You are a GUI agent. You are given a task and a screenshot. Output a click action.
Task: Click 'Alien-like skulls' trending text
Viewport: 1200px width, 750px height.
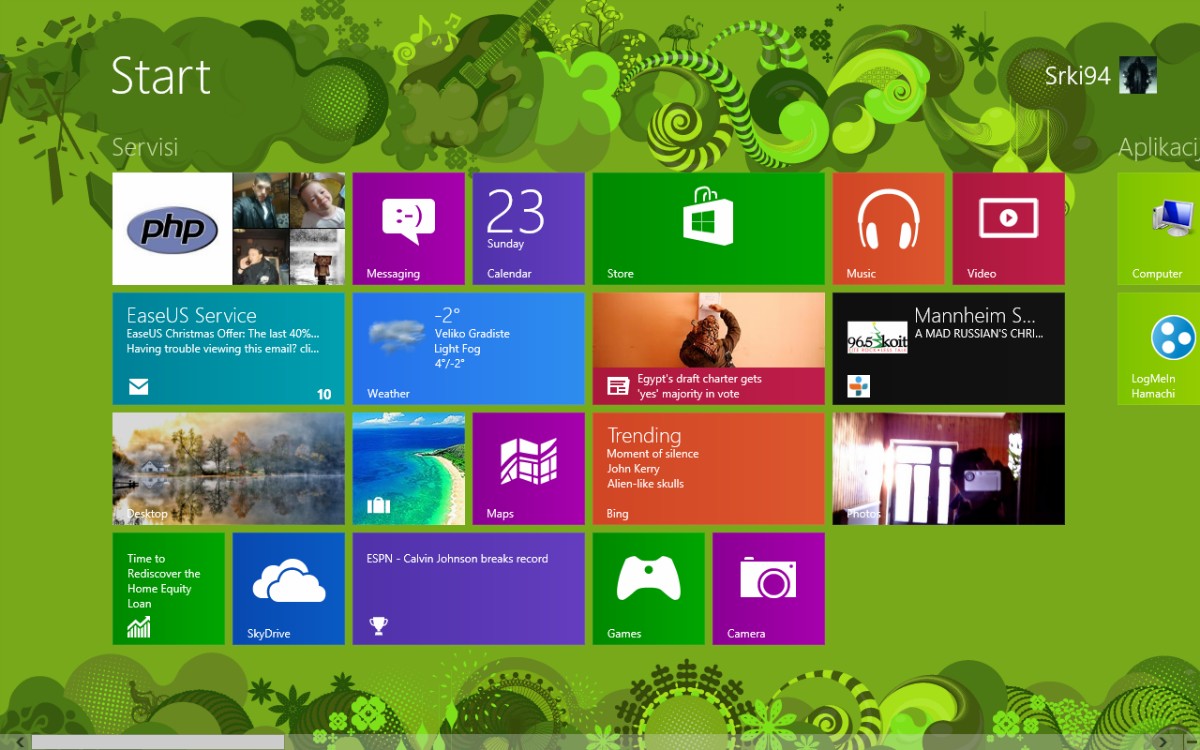(645, 484)
